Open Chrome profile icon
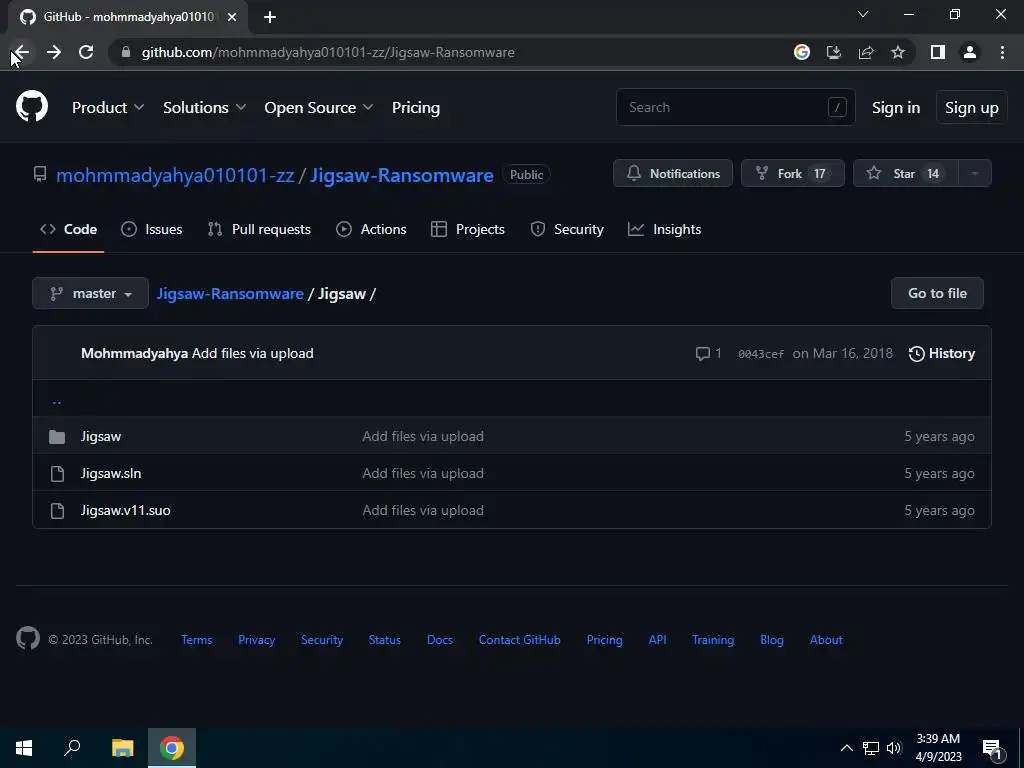 tap(970, 52)
